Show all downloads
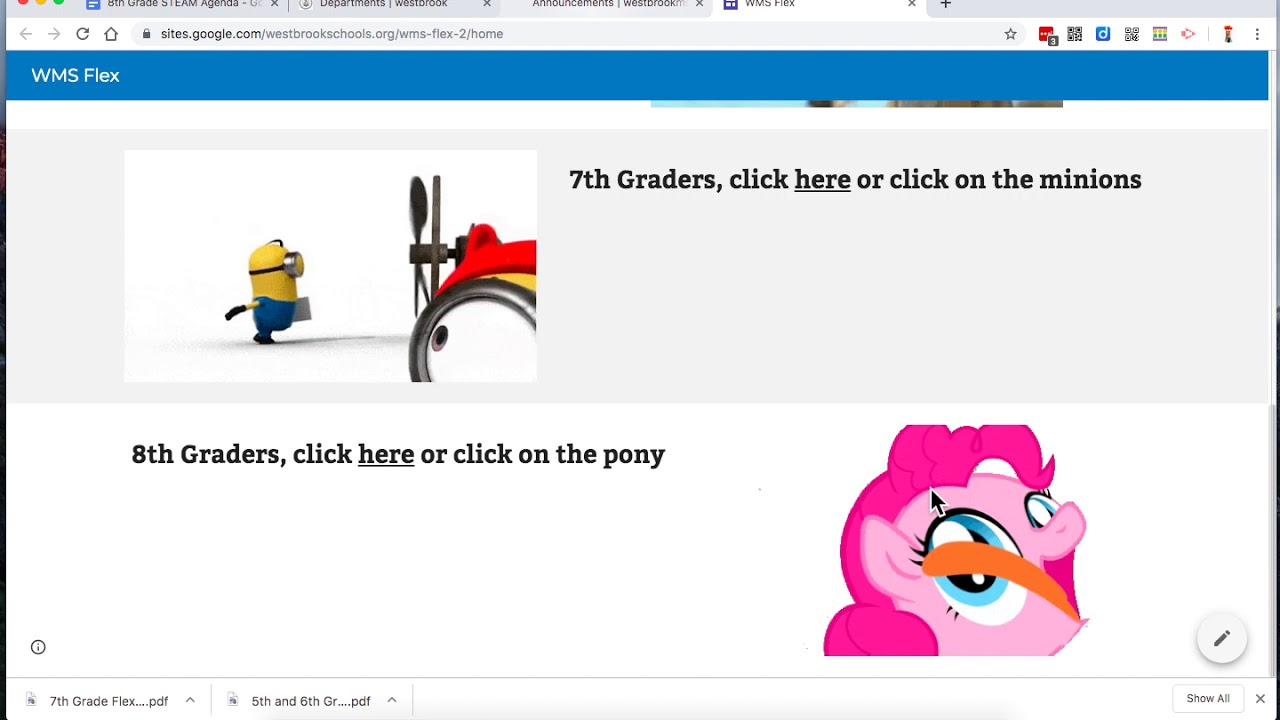1280x720 pixels. (1208, 699)
